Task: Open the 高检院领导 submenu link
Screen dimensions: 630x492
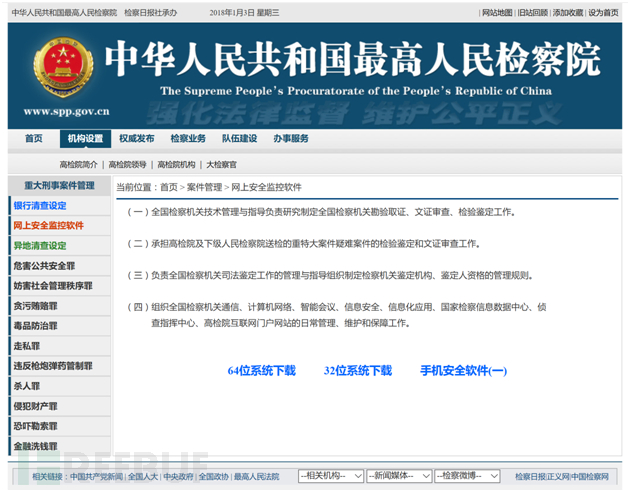Action: click(x=127, y=165)
